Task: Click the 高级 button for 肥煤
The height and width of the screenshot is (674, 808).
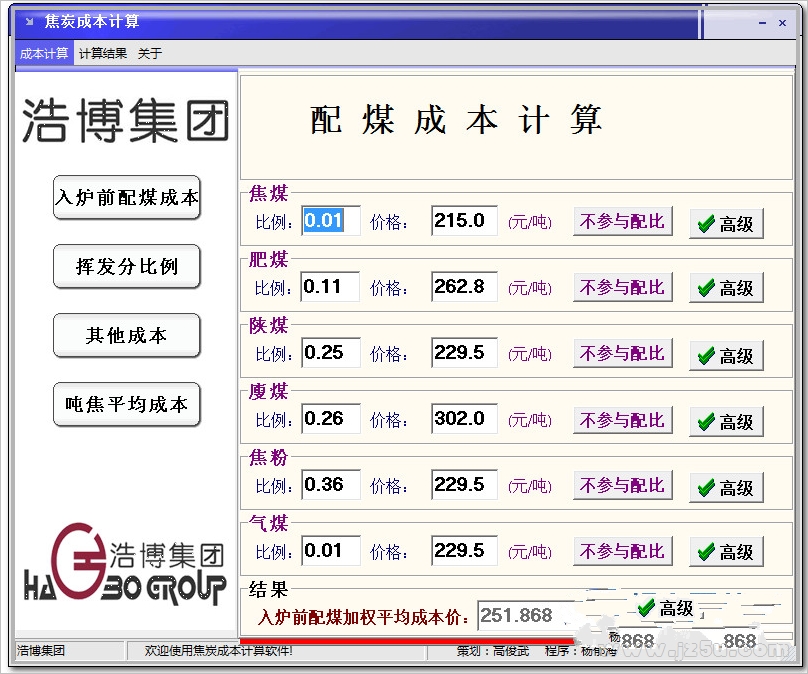Action: (x=726, y=288)
